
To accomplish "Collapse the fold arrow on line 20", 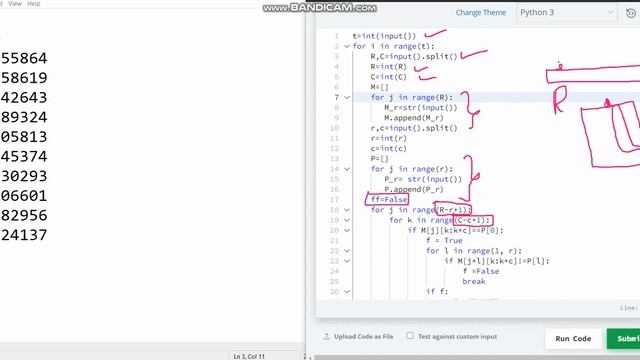I will [x=347, y=230].
